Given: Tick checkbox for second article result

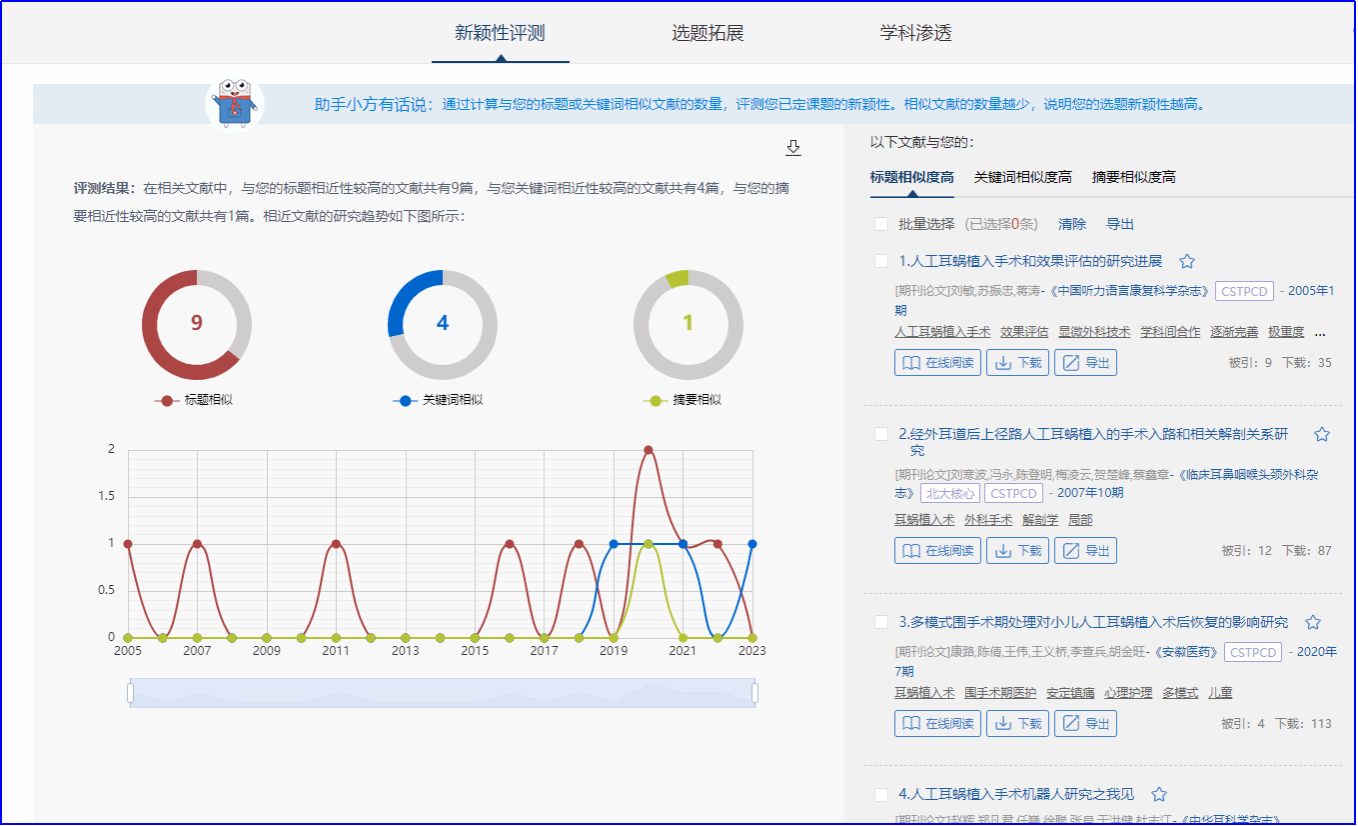Looking at the screenshot, I should [881, 435].
